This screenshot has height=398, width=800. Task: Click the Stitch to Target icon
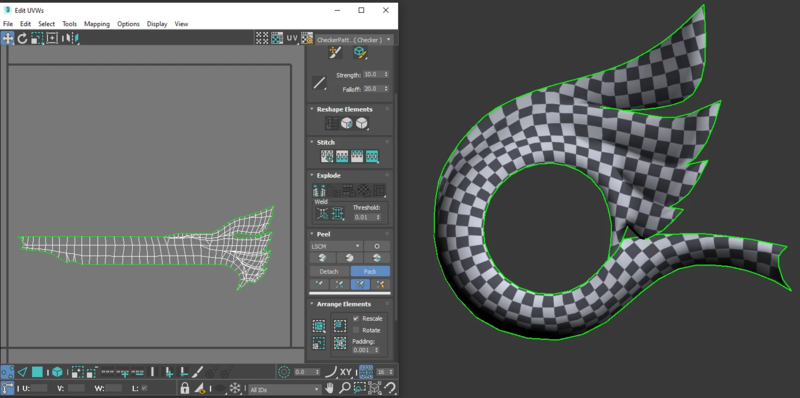point(327,156)
